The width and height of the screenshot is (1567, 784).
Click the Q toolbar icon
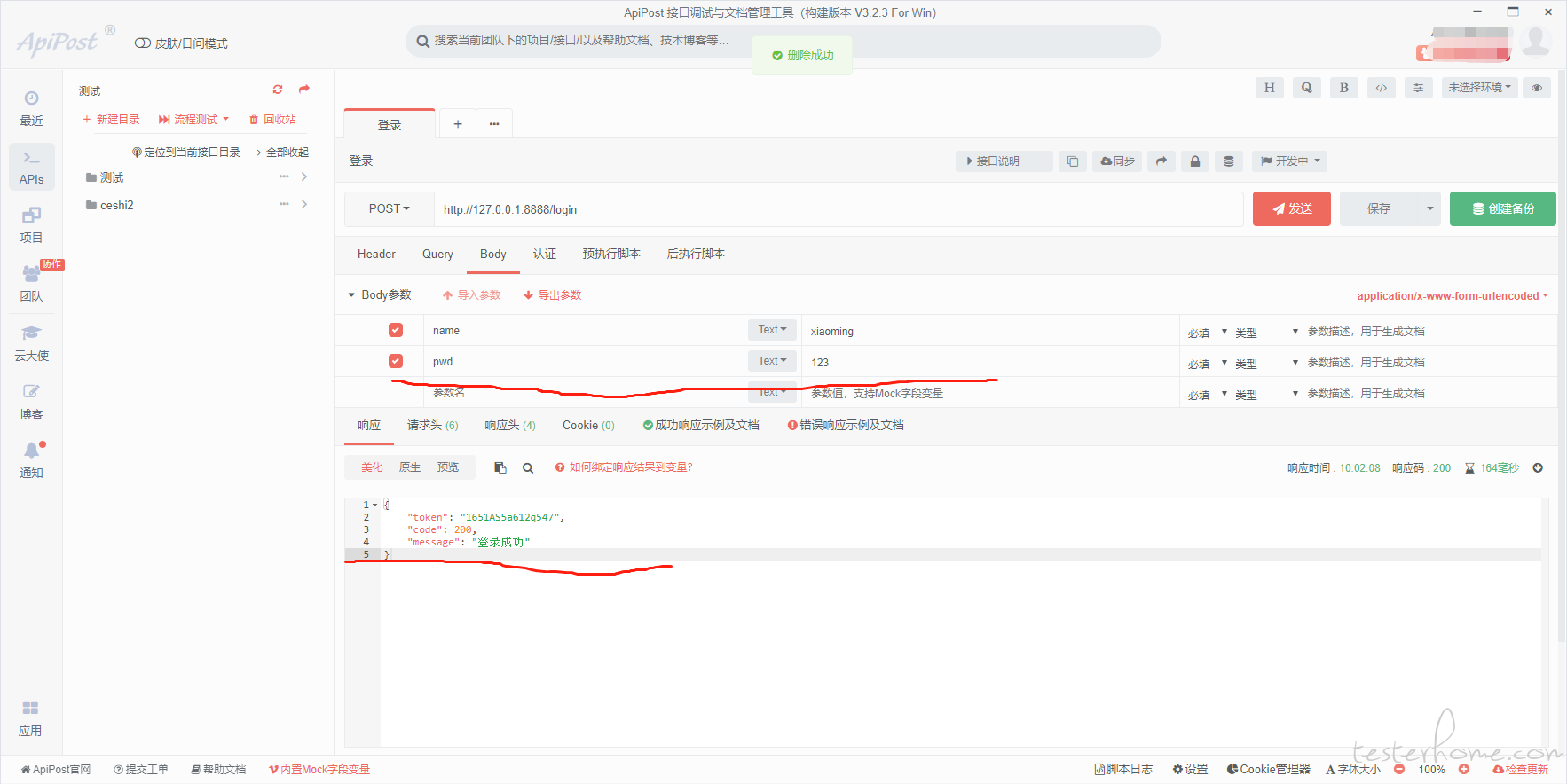click(x=1307, y=88)
